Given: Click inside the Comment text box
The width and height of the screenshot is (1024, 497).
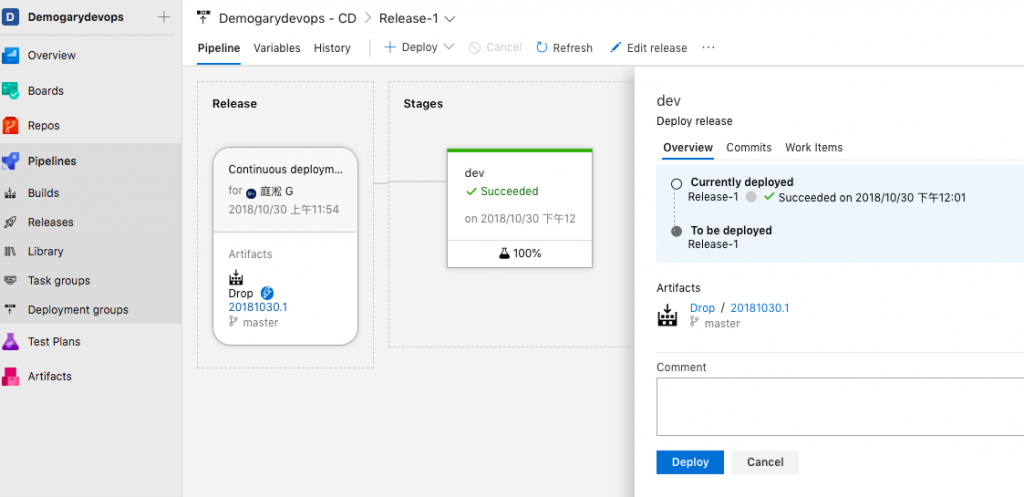Looking at the screenshot, I should coord(840,406).
